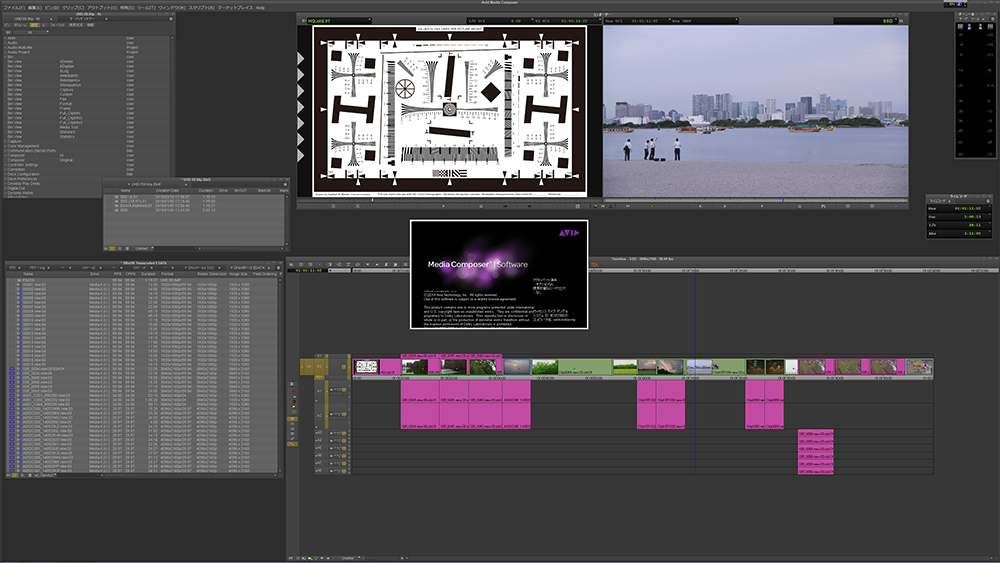This screenshot has width=1000, height=563.
Task: Switch to the フォーマット tab in Project window
Action: click(57, 25)
